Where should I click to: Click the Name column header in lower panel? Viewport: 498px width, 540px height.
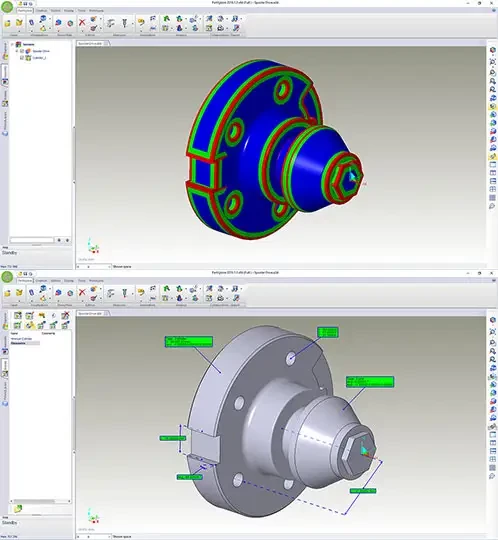pyautogui.click(x=14, y=333)
